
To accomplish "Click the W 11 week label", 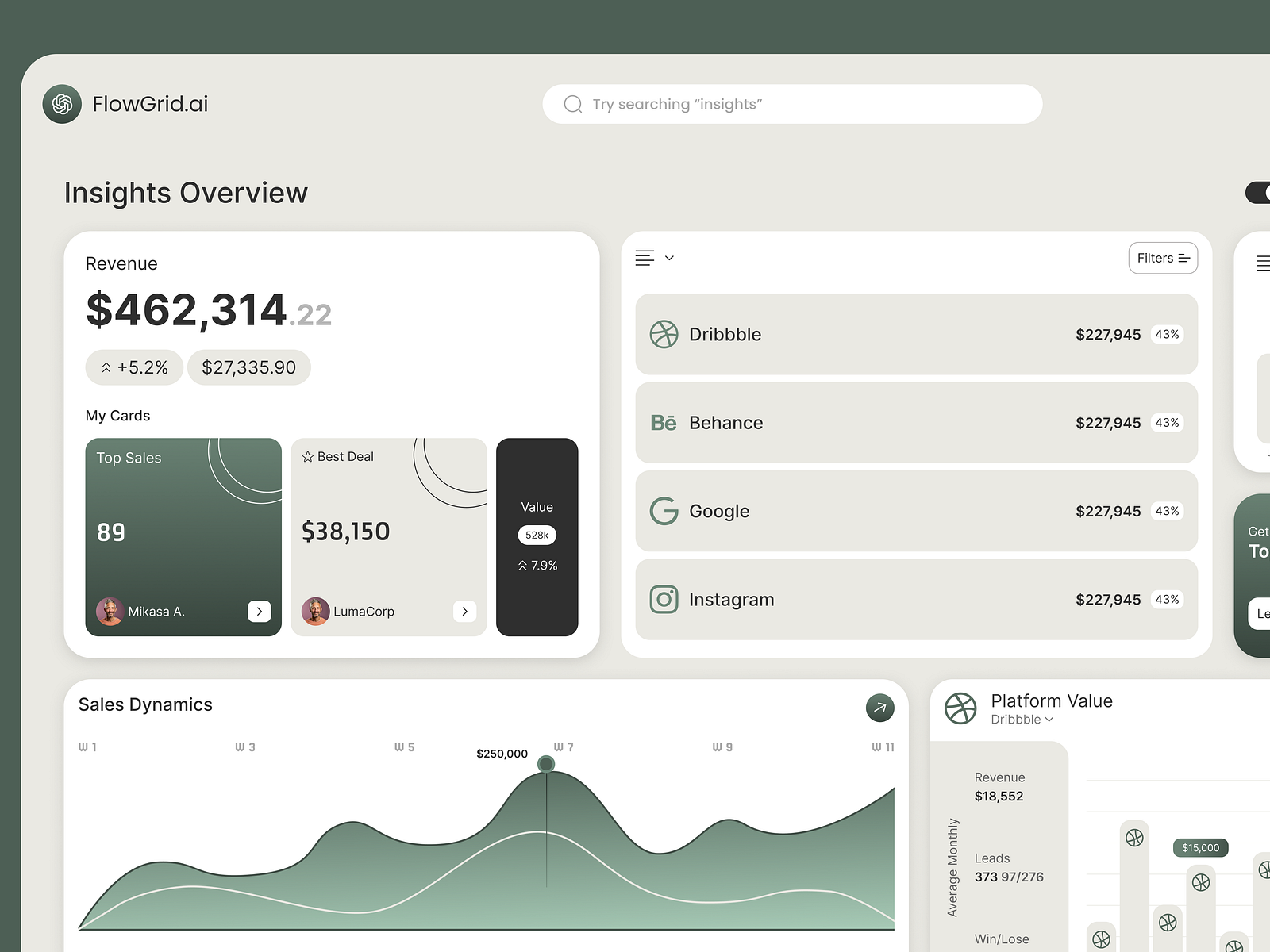I will click(x=883, y=747).
